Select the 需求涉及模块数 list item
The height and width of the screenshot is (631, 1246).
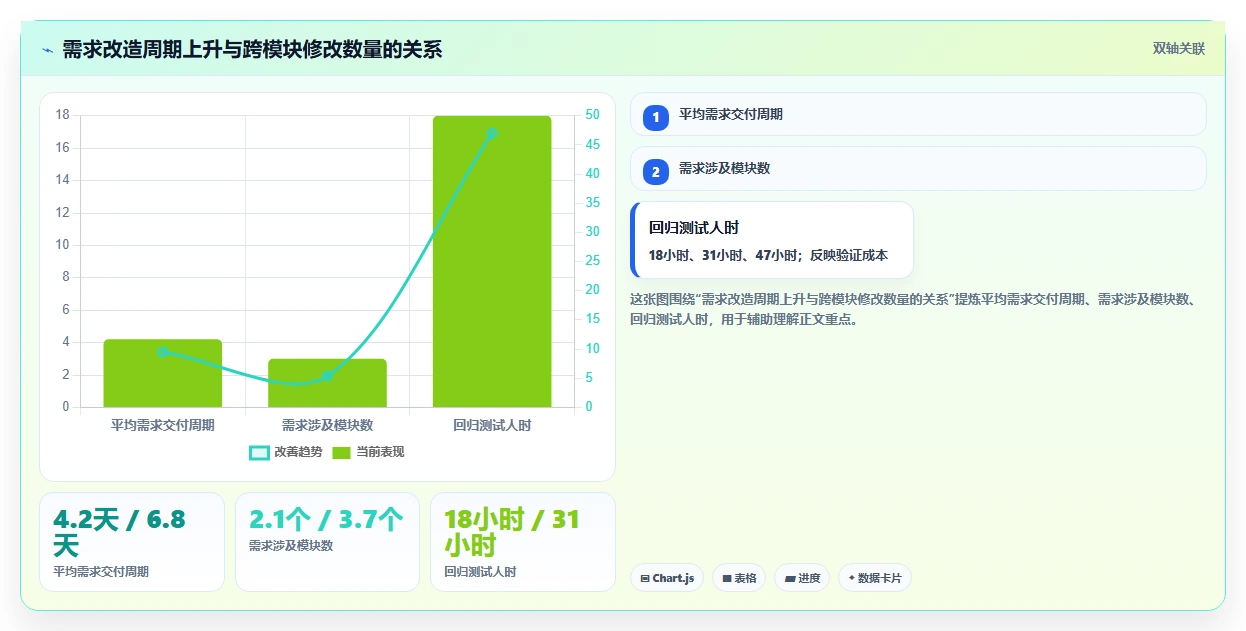coord(918,168)
